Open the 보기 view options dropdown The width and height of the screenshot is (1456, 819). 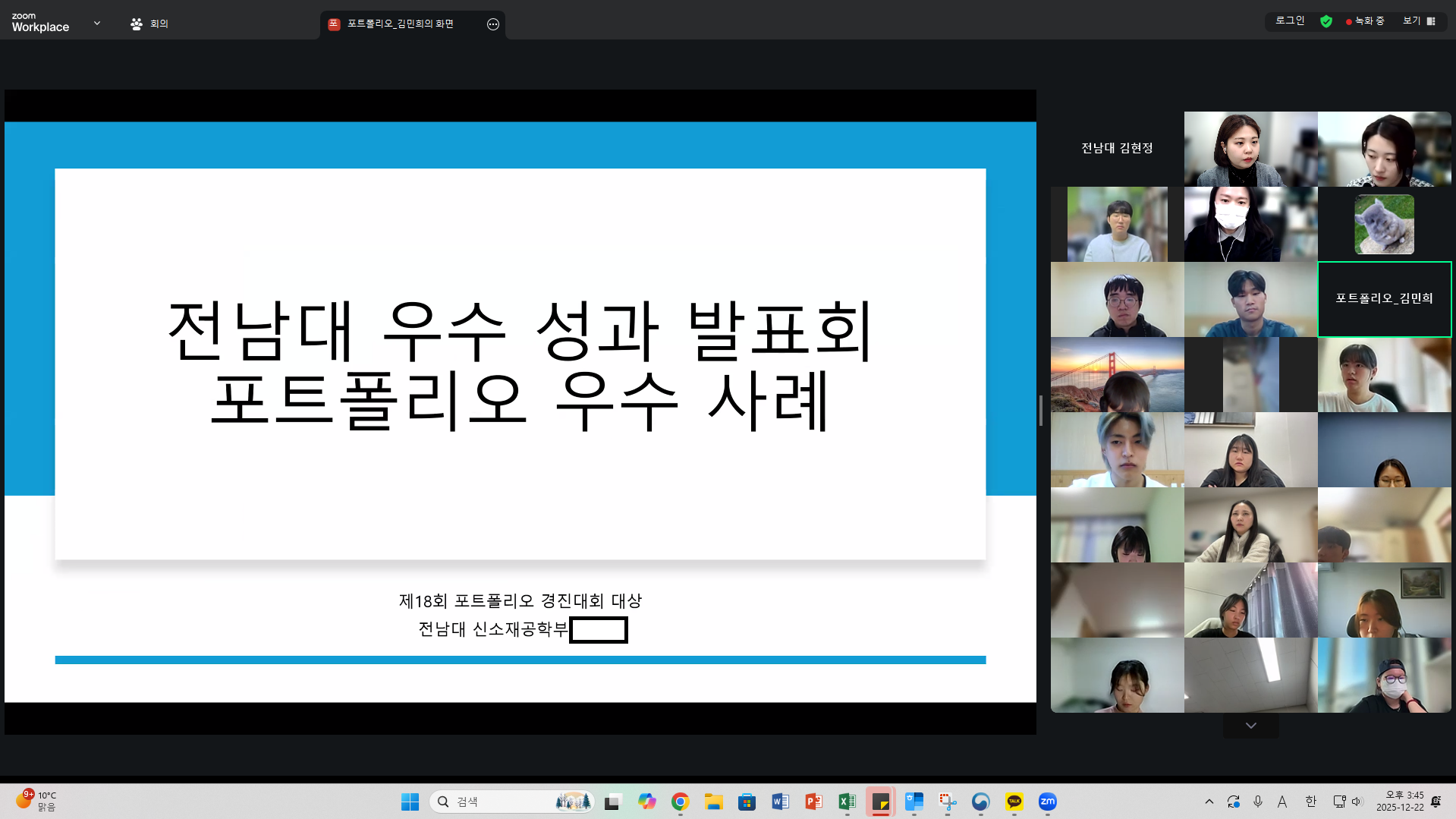[x=1410, y=20]
